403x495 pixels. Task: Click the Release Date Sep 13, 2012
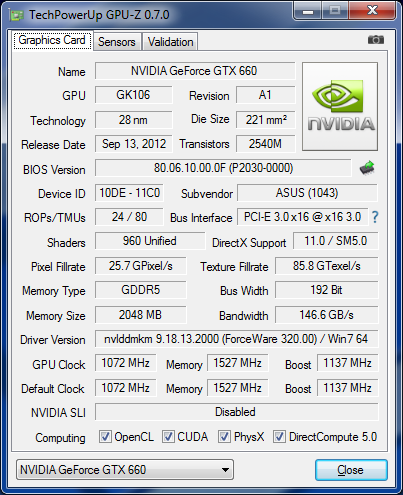tap(133, 144)
